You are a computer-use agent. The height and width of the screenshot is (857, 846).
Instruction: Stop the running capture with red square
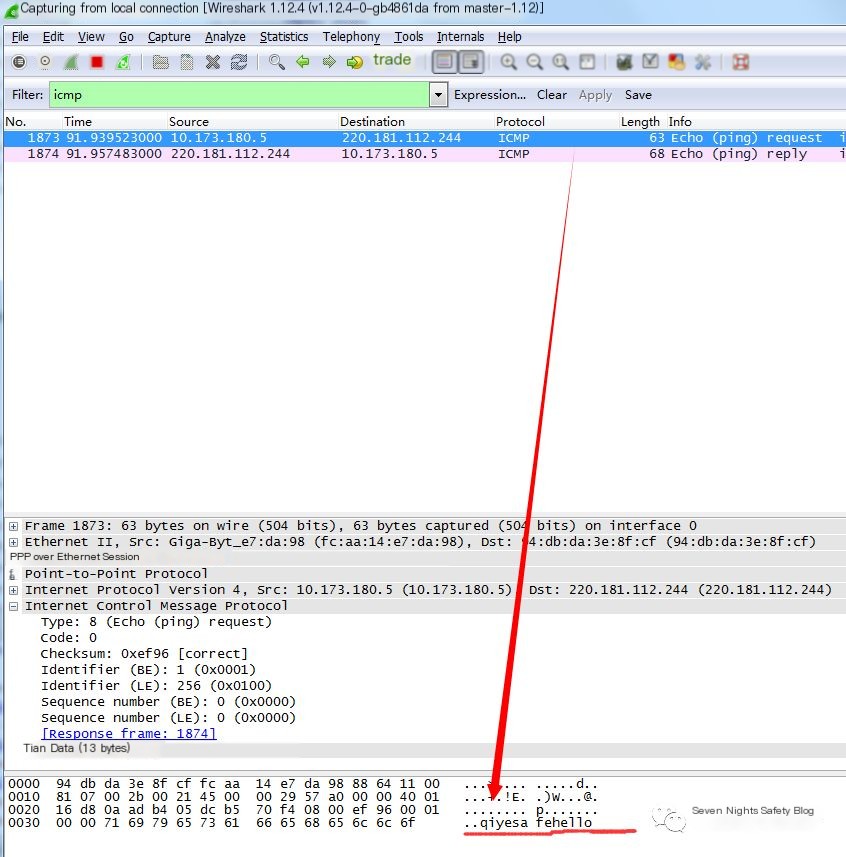pos(97,62)
